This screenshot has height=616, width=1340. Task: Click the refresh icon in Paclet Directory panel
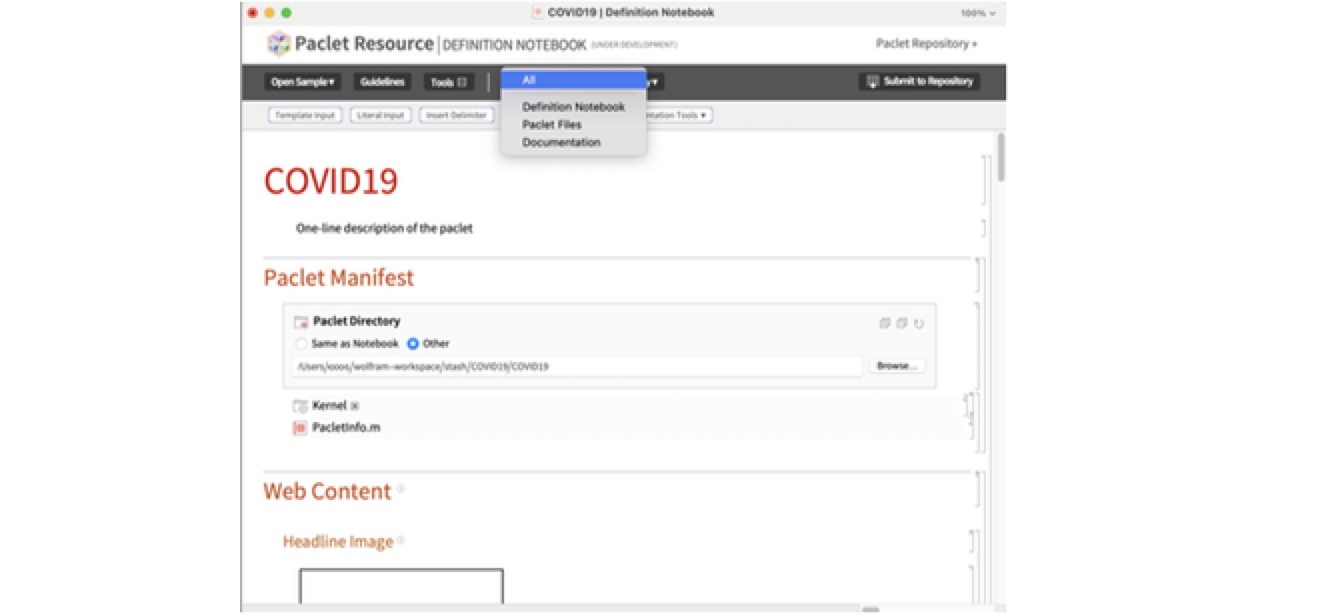[x=919, y=323]
